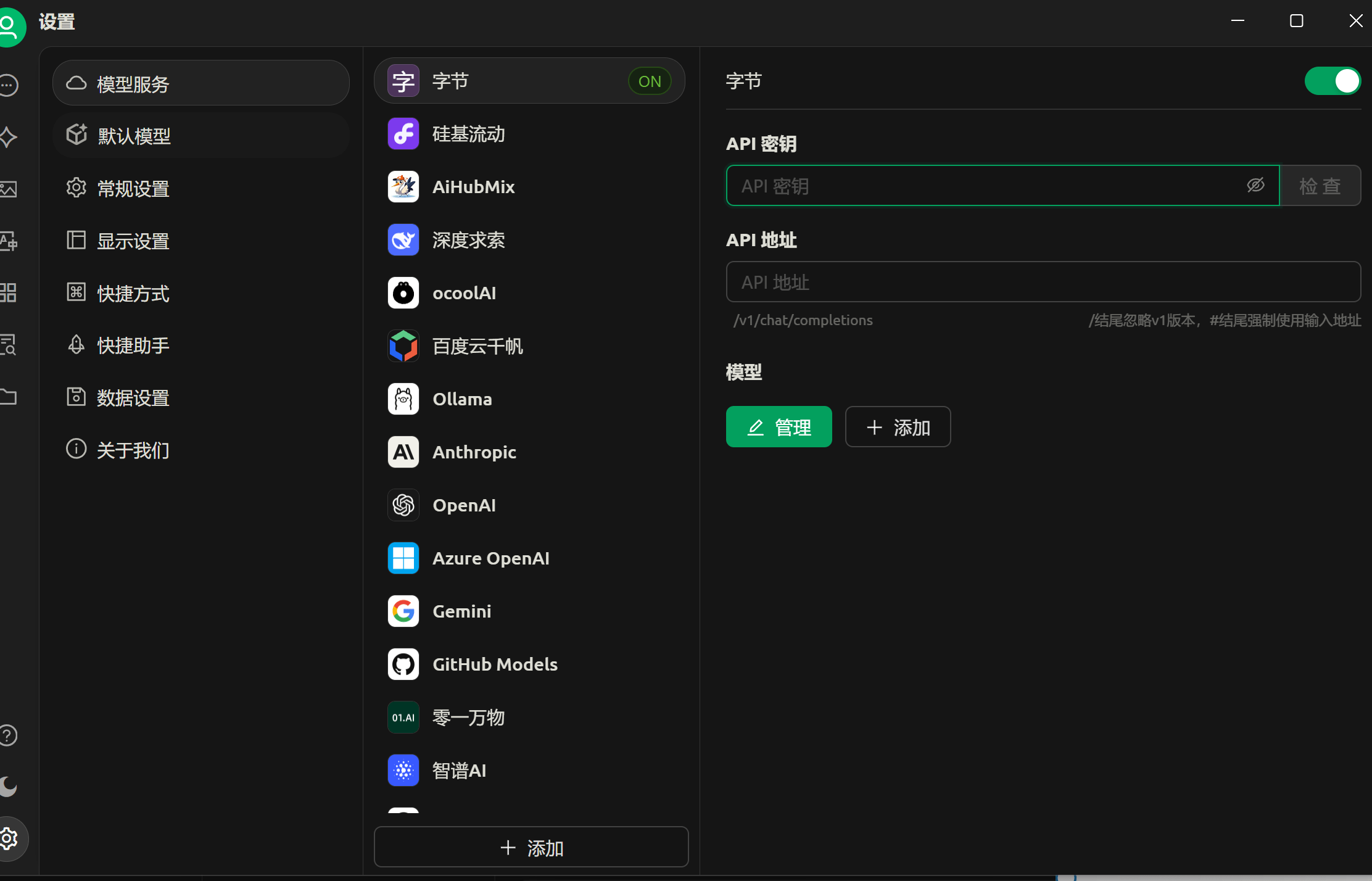This screenshot has width=1372, height=881.
Task: Click 添加 button next to 管理
Action: click(898, 427)
